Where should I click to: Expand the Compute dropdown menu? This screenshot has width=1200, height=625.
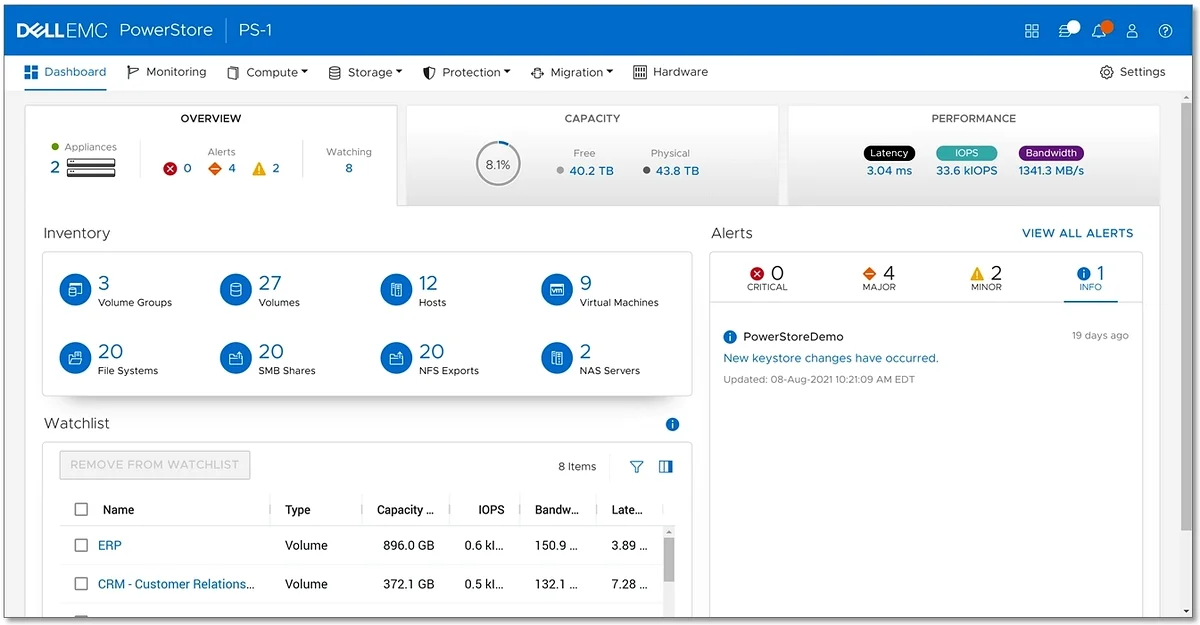coord(267,72)
